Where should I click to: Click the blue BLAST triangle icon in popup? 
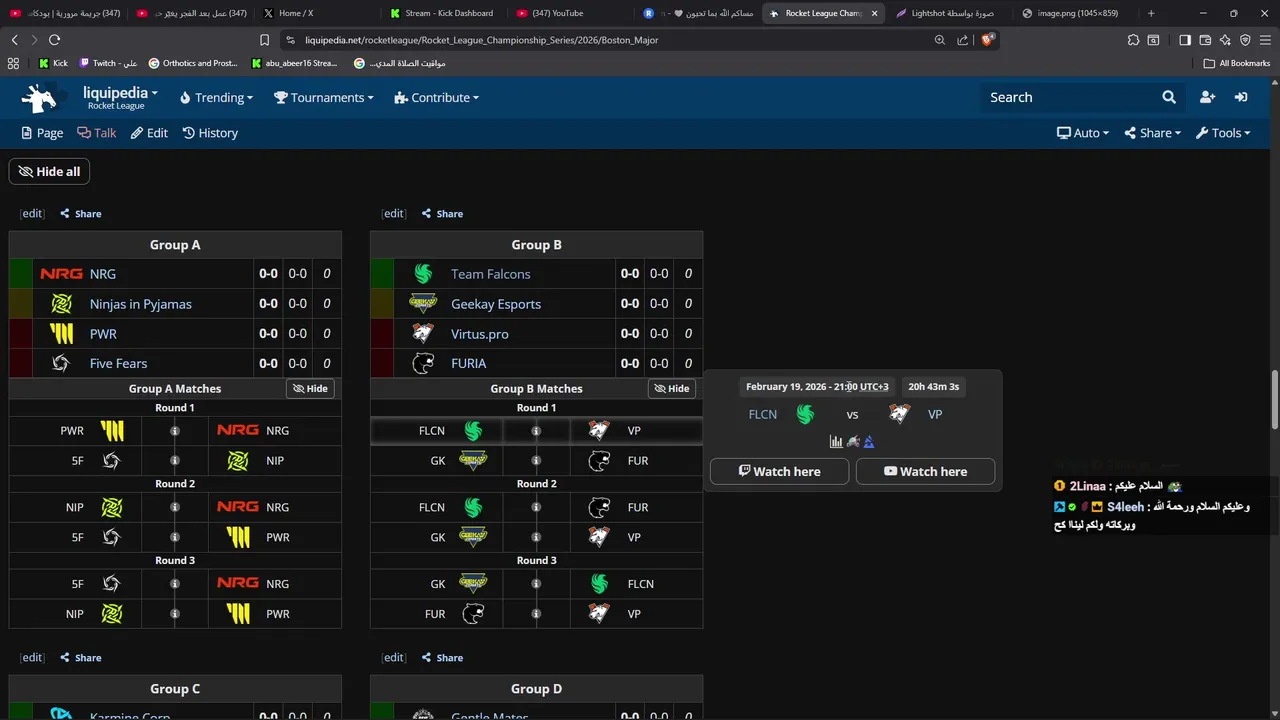(x=869, y=442)
